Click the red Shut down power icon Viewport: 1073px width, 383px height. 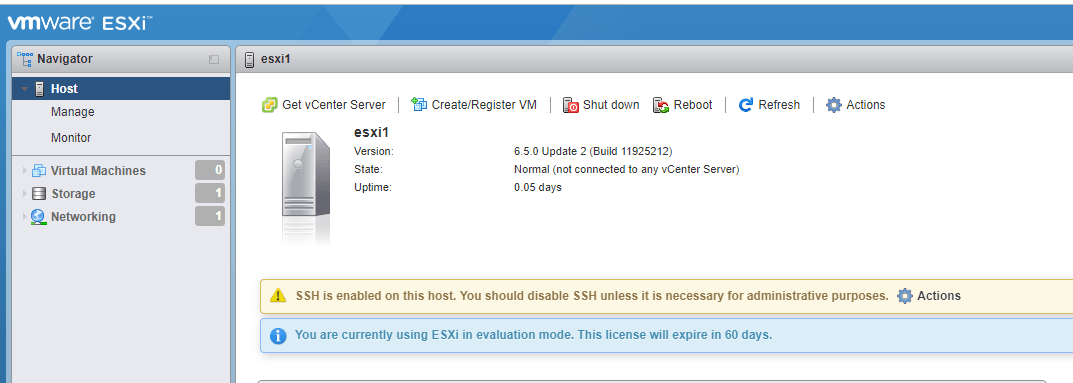(x=571, y=105)
